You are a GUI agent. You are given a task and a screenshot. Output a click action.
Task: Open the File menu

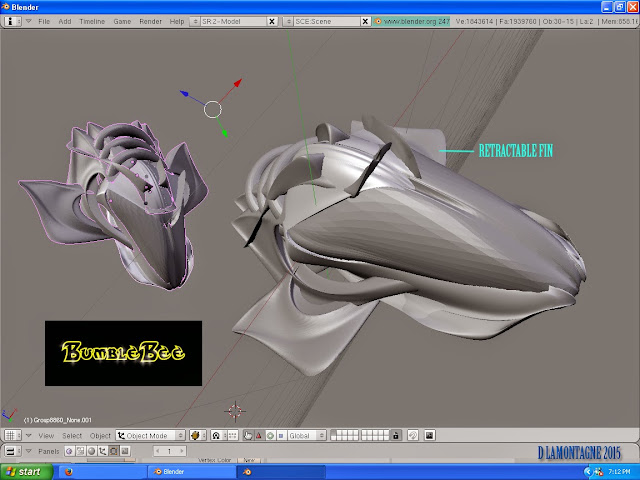[x=44, y=21]
